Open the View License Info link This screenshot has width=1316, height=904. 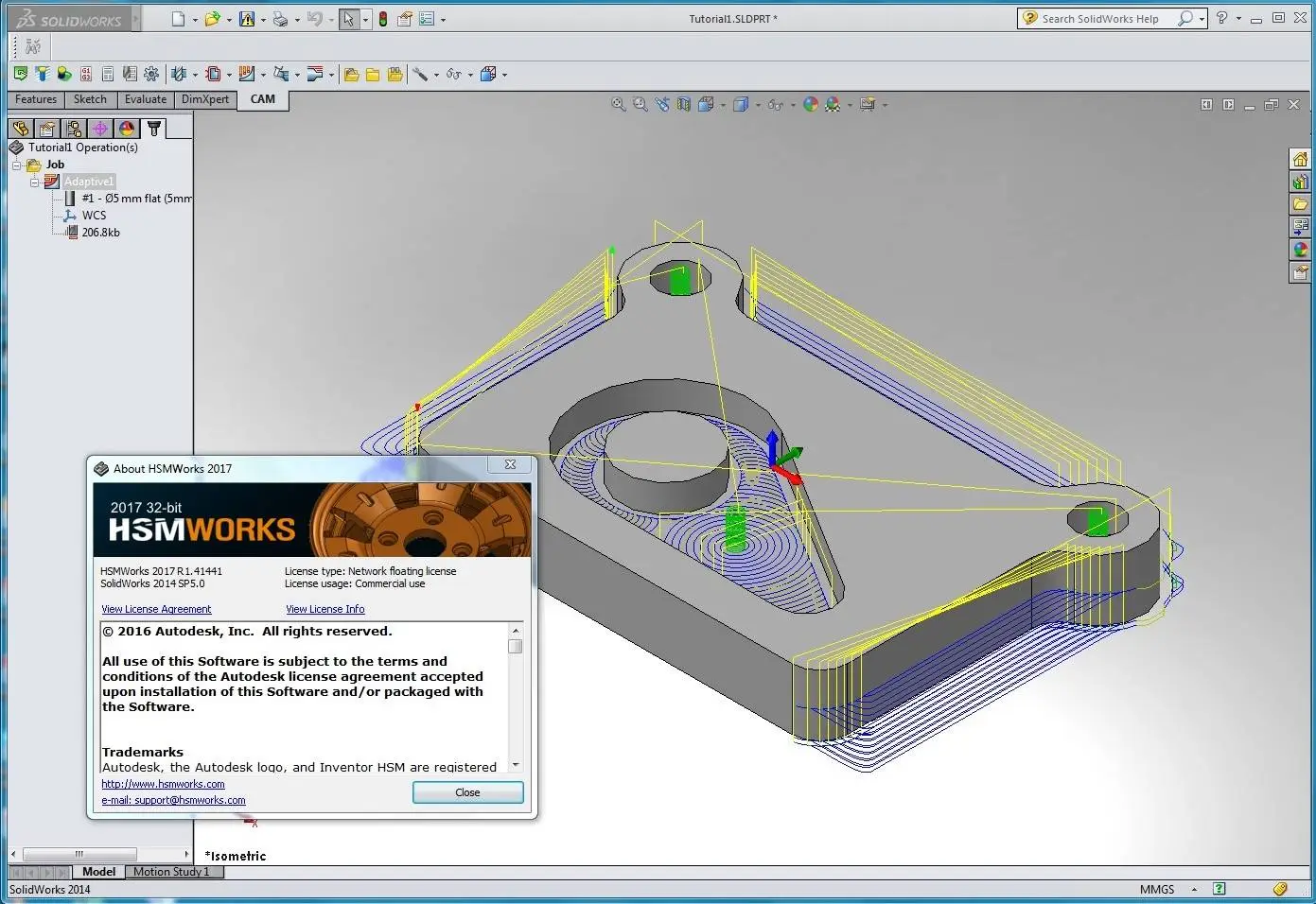pos(325,609)
